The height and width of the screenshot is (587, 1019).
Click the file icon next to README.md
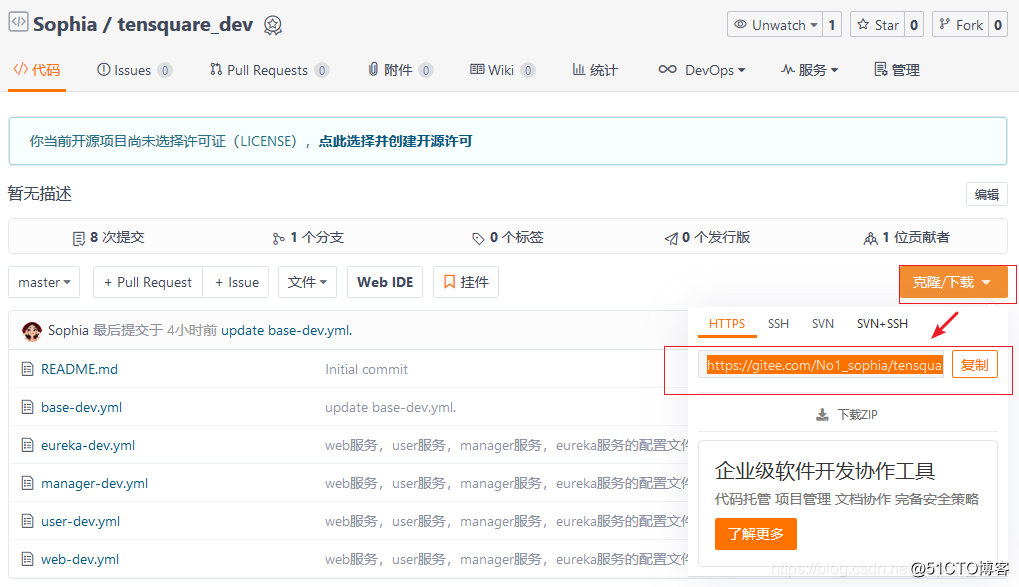tap(27, 369)
